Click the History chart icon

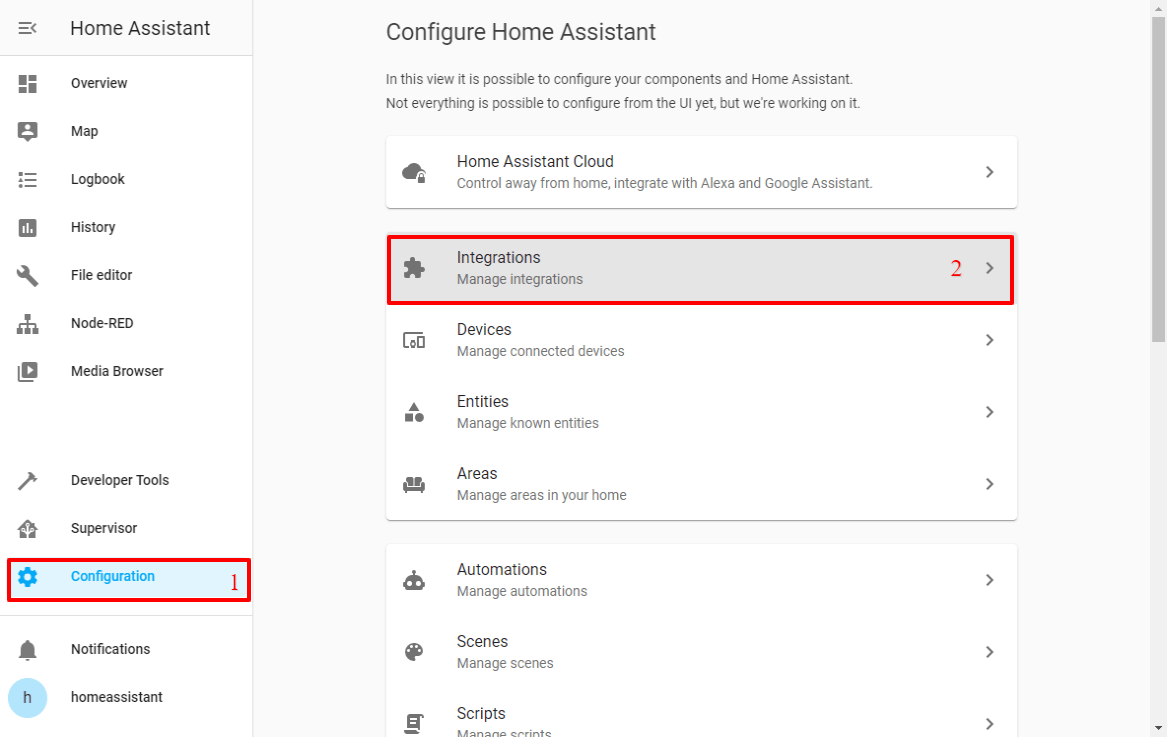pyautogui.click(x=28, y=228)
